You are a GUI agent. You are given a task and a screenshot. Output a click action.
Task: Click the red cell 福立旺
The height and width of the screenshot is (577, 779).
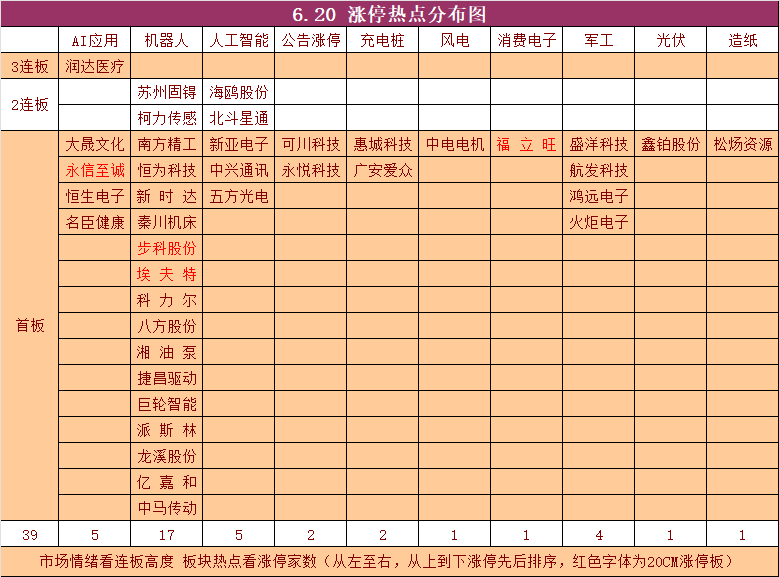click(527, 145)
